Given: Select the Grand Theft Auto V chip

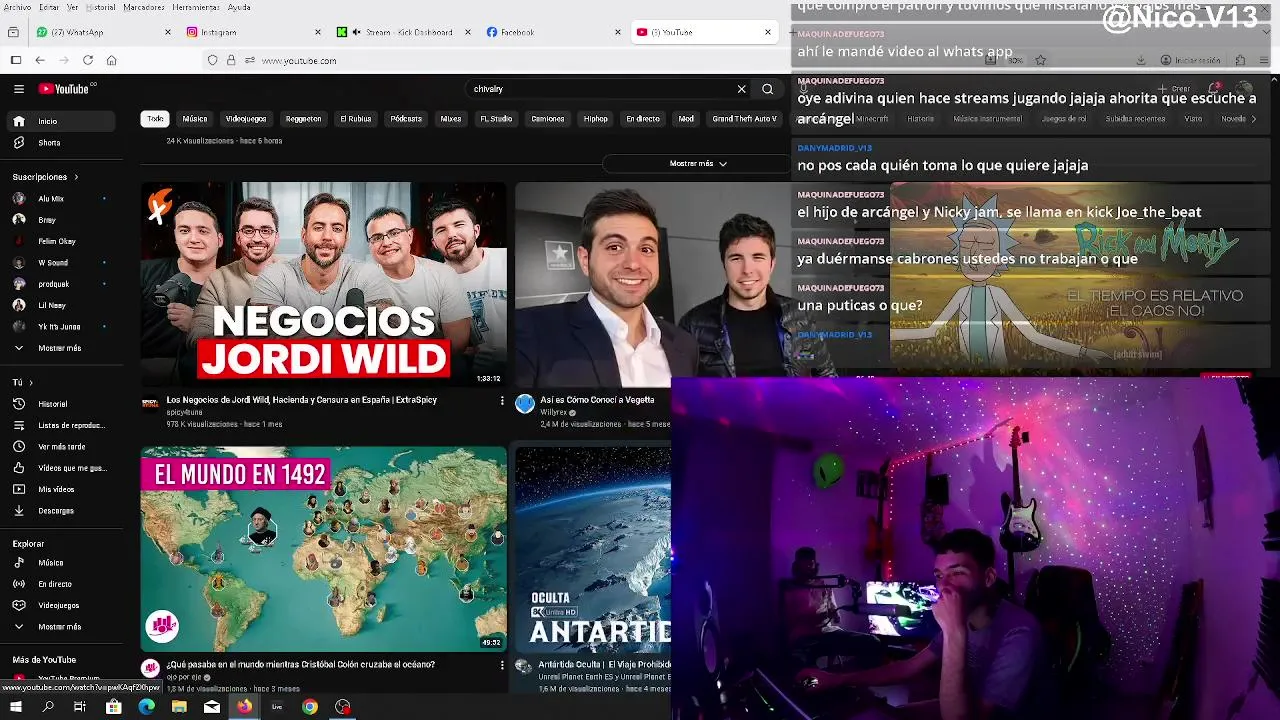Looking at the screenshot, I should click(x=744, y=119).
